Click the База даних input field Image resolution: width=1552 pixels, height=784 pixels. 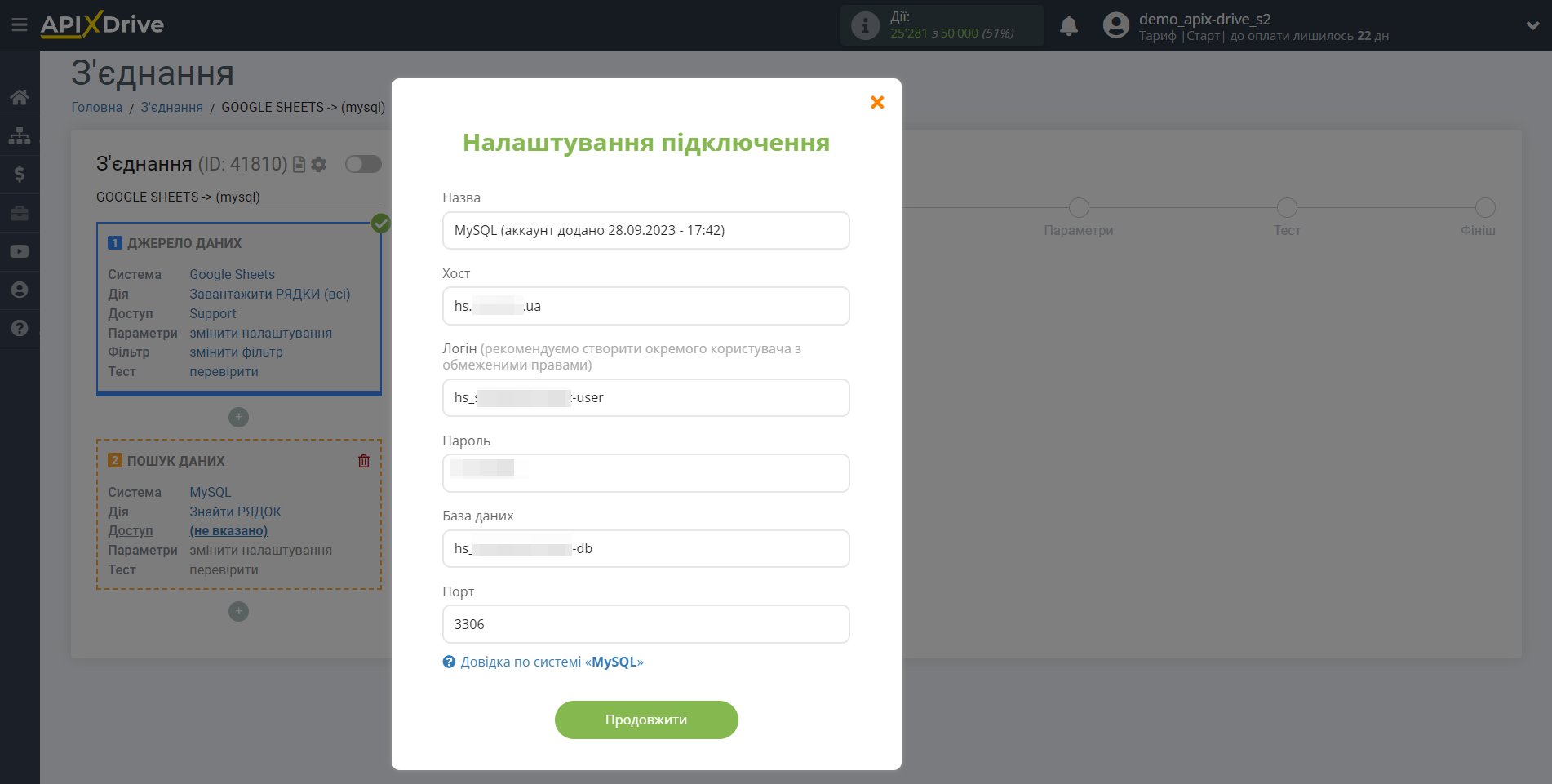click(645, 548)
